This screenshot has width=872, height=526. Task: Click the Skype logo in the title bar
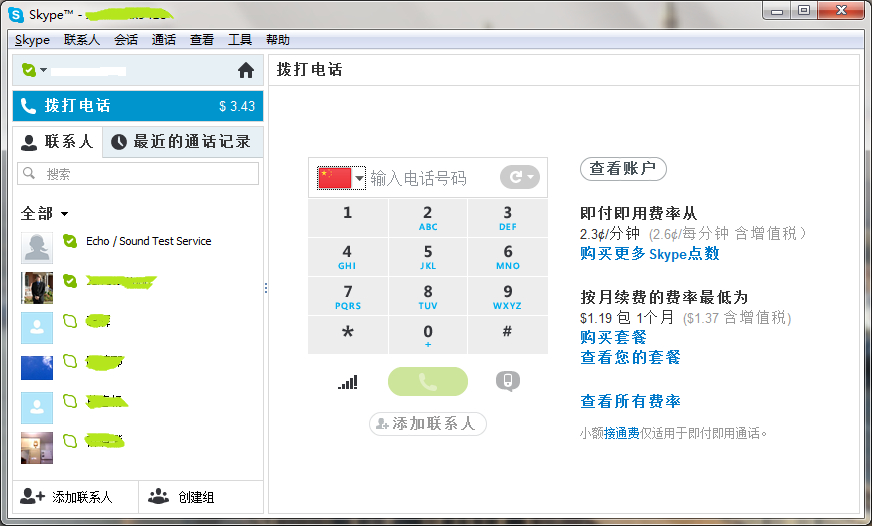click(16, 14)
